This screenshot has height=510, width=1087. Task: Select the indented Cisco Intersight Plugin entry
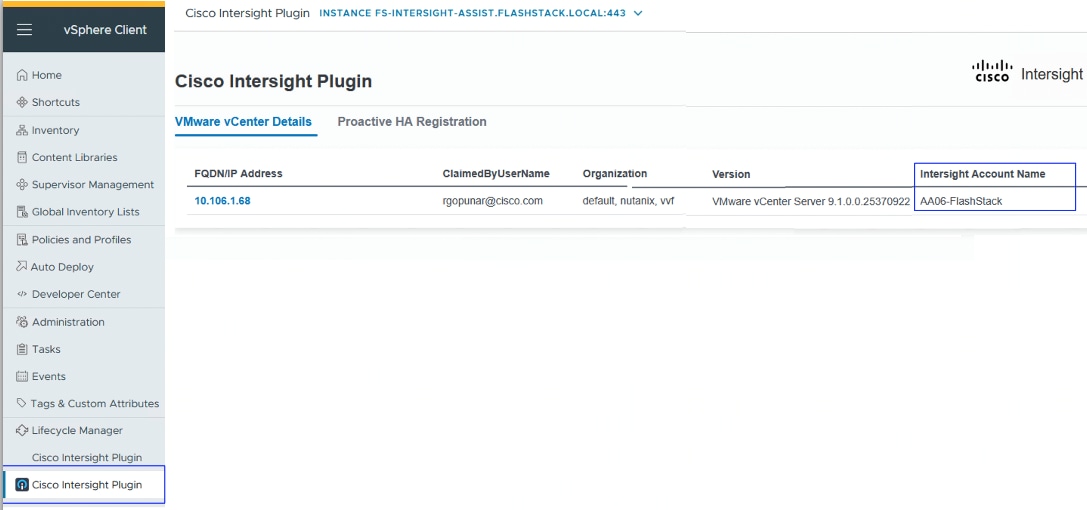point(87,457)
